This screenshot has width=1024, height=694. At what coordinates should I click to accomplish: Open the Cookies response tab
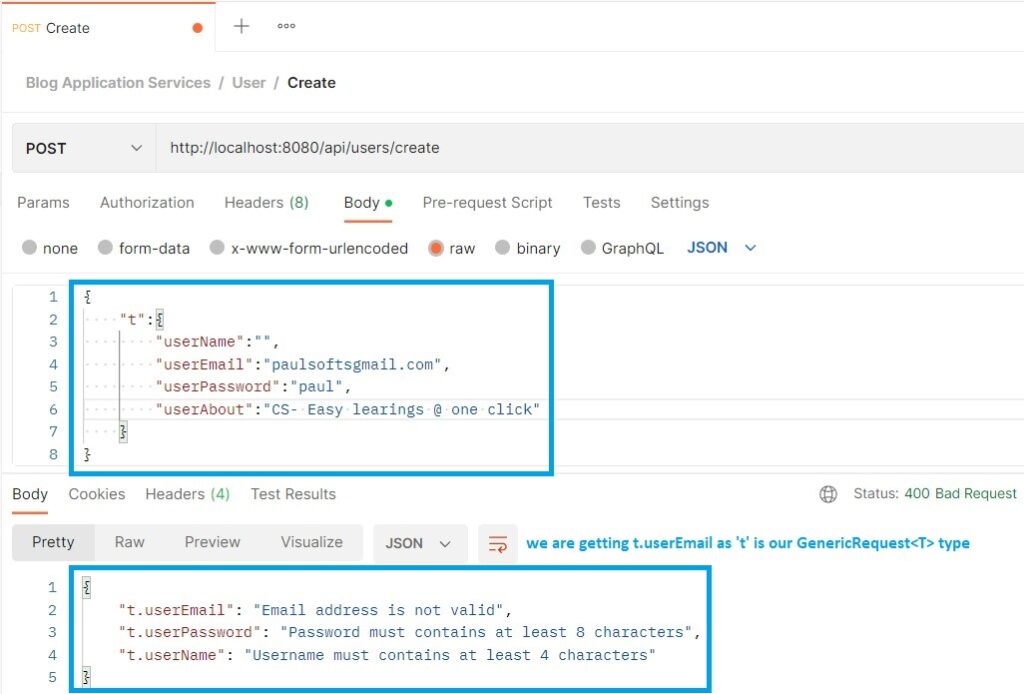coord(97,493)
